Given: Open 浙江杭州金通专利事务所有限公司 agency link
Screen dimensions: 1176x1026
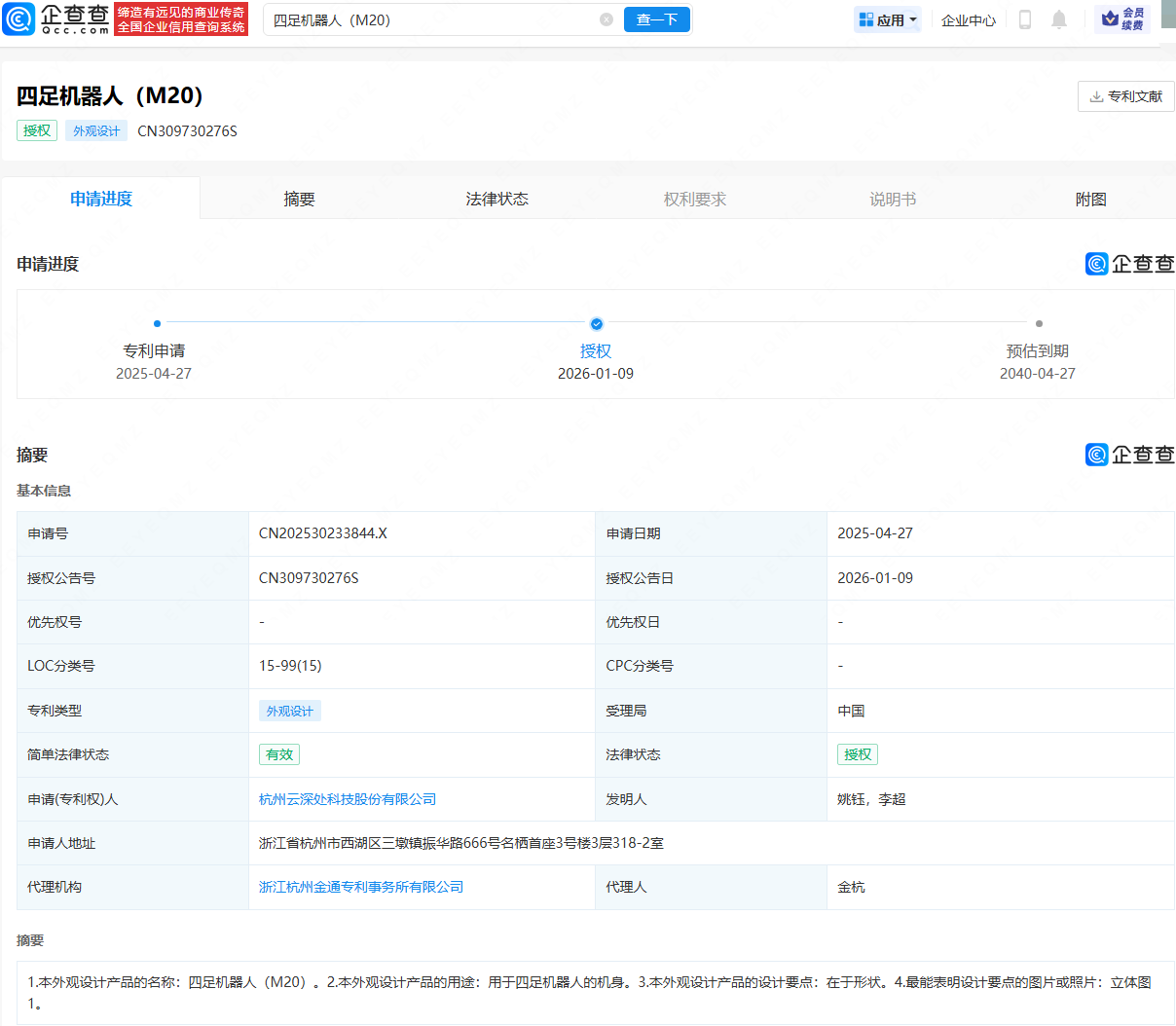Looking at the screenshot, I should click(x=359, y=887).
